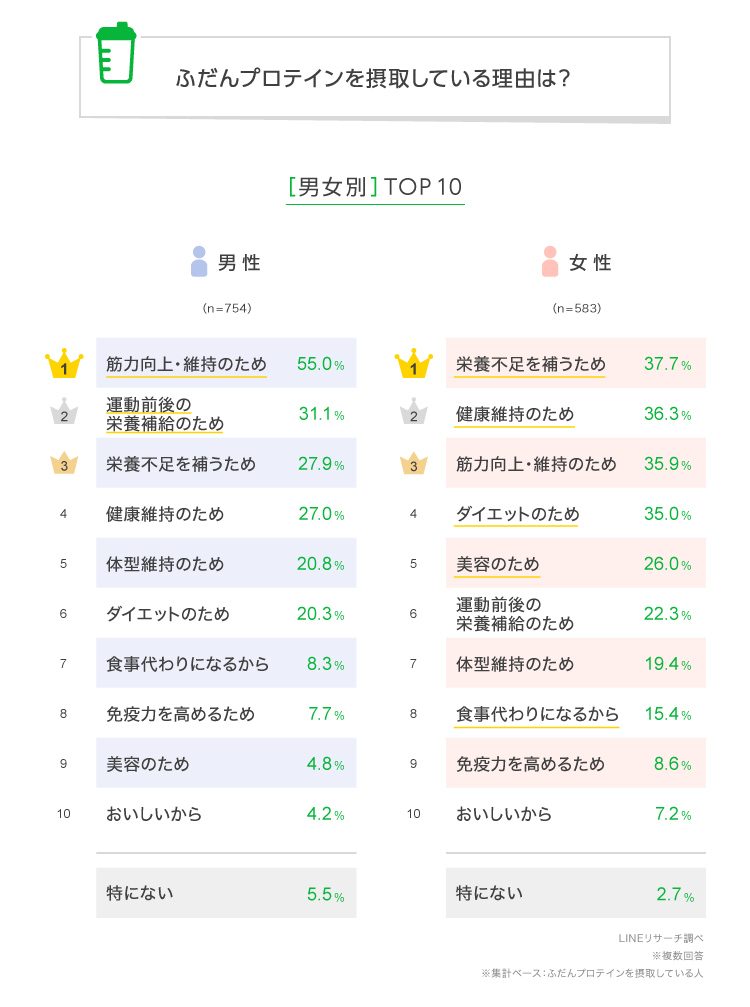Image resolution: width=750 pixels, height=1007 pixels.
Task: Click women's 特にない 2.7% row
Action: tap(576, 893)
